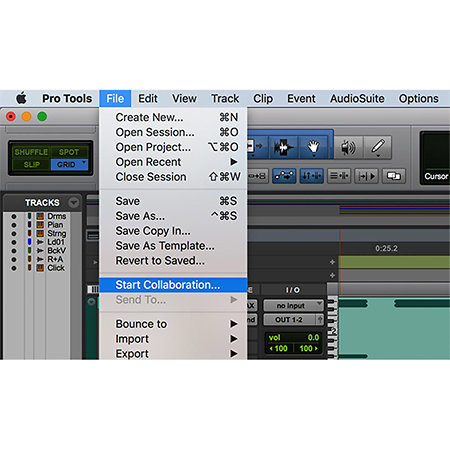Select Drms track in Tracks list
This screenshot has width=450, height=450.
coord(56,216)
